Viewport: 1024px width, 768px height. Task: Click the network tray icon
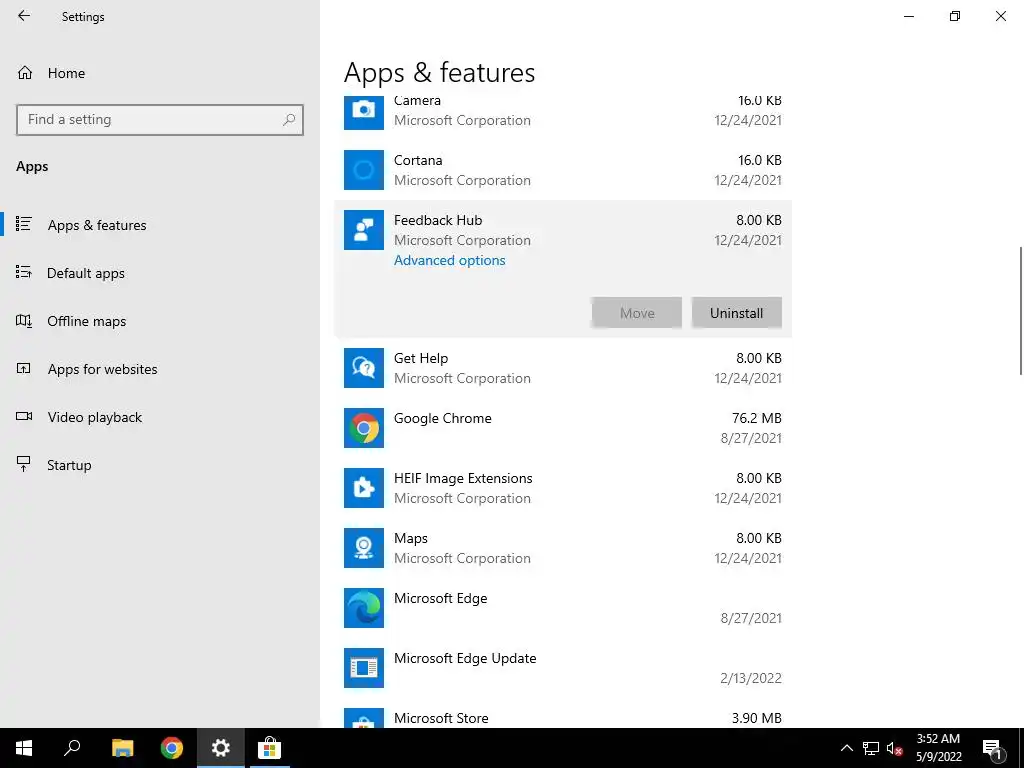[871, 748]
